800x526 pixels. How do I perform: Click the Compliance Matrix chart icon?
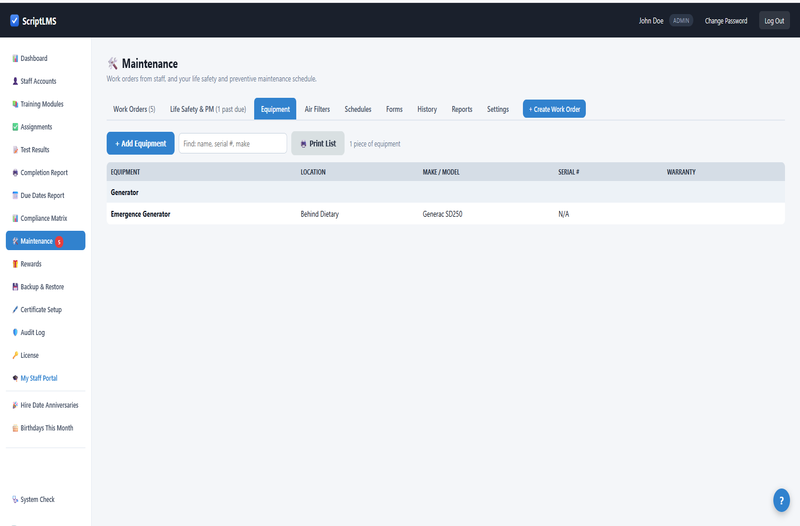click(x=15, y=218)
